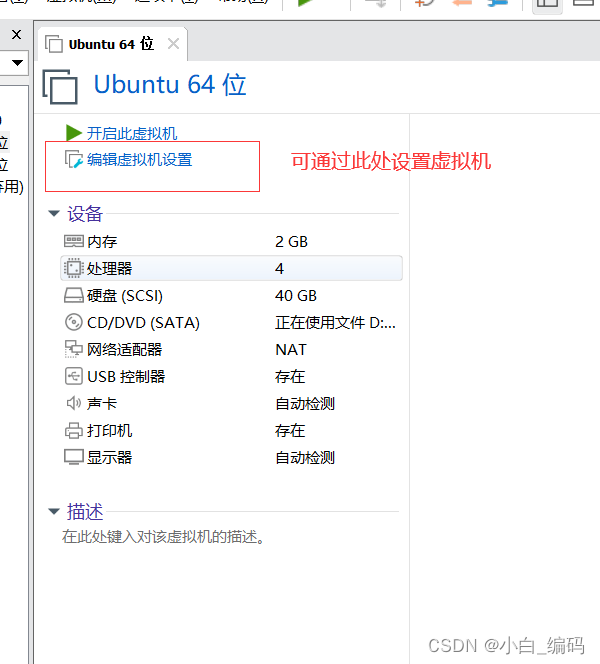Click the display monitor icon

click(74, 457)
